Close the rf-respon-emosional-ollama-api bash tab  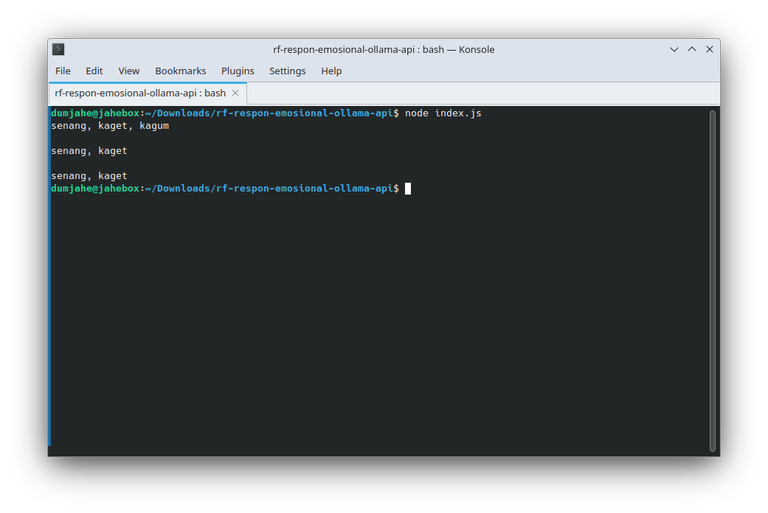(x=236, y=93)
